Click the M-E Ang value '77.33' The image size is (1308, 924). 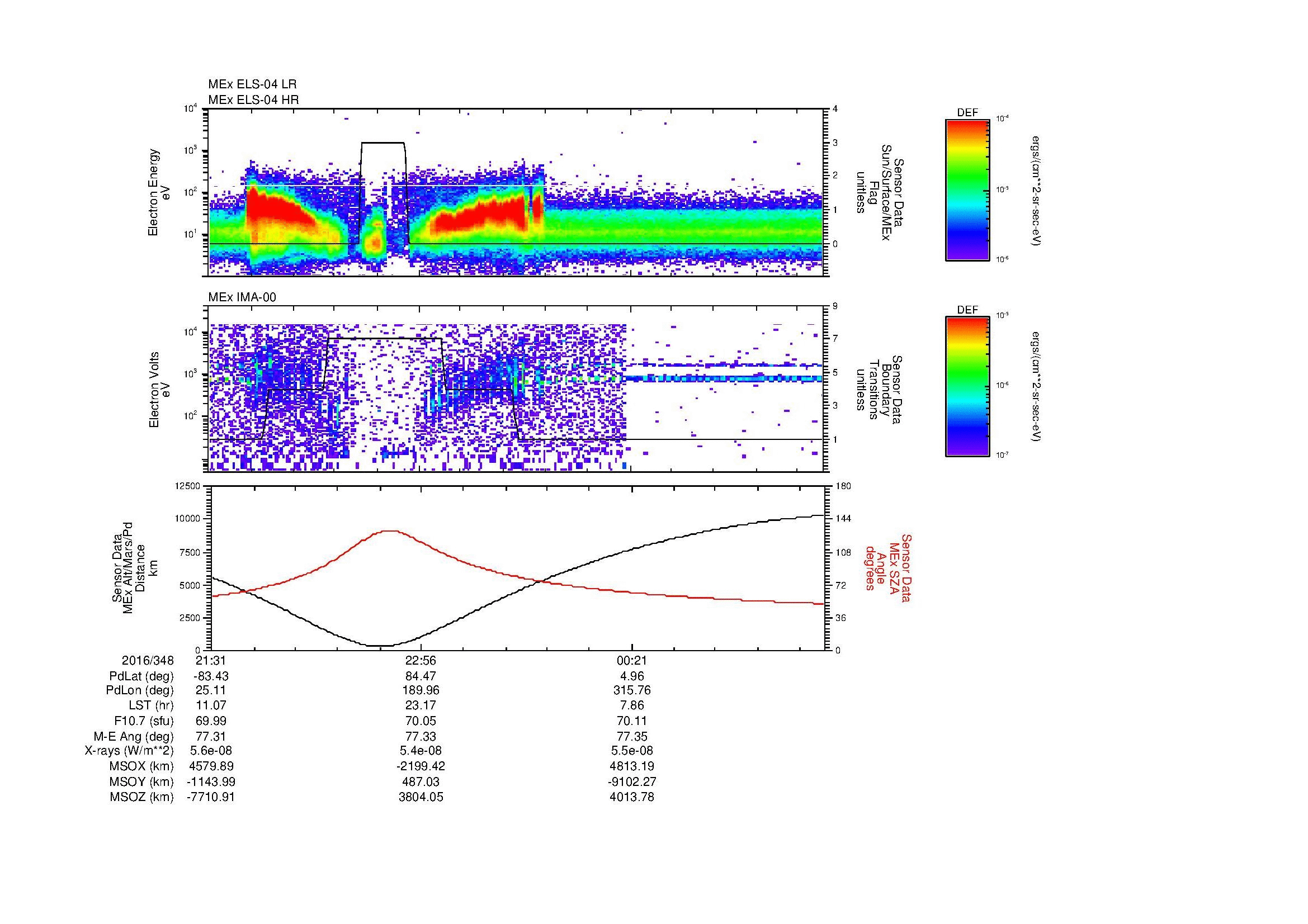point(421,736)
